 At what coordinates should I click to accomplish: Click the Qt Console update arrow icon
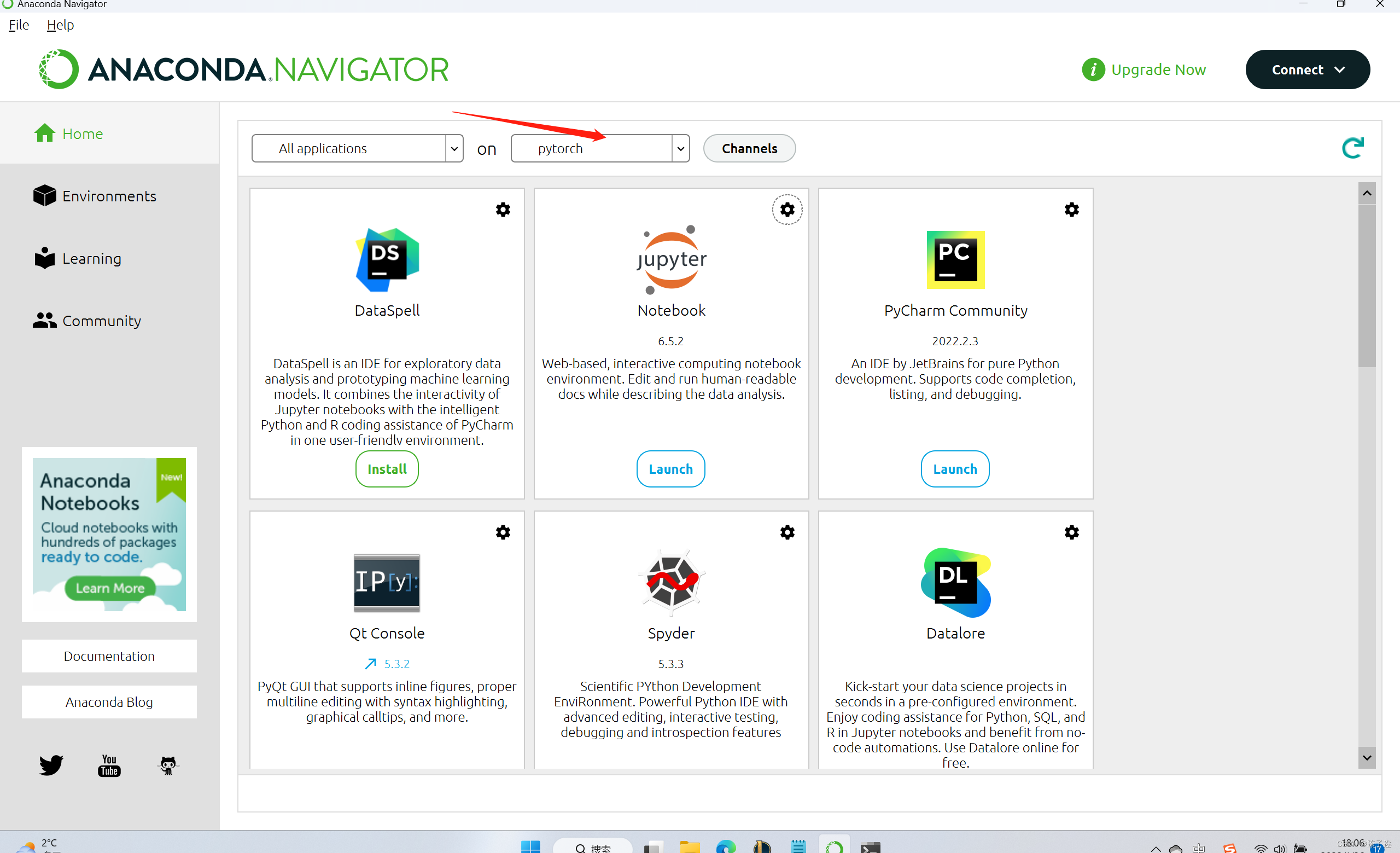point(370,664)
